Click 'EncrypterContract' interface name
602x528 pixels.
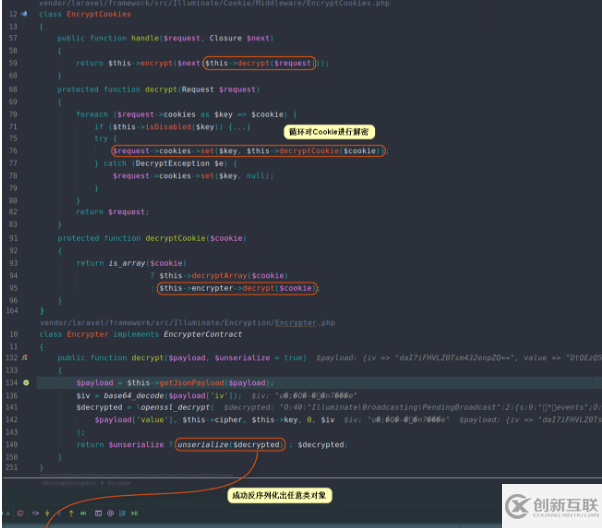click(203, 334)
